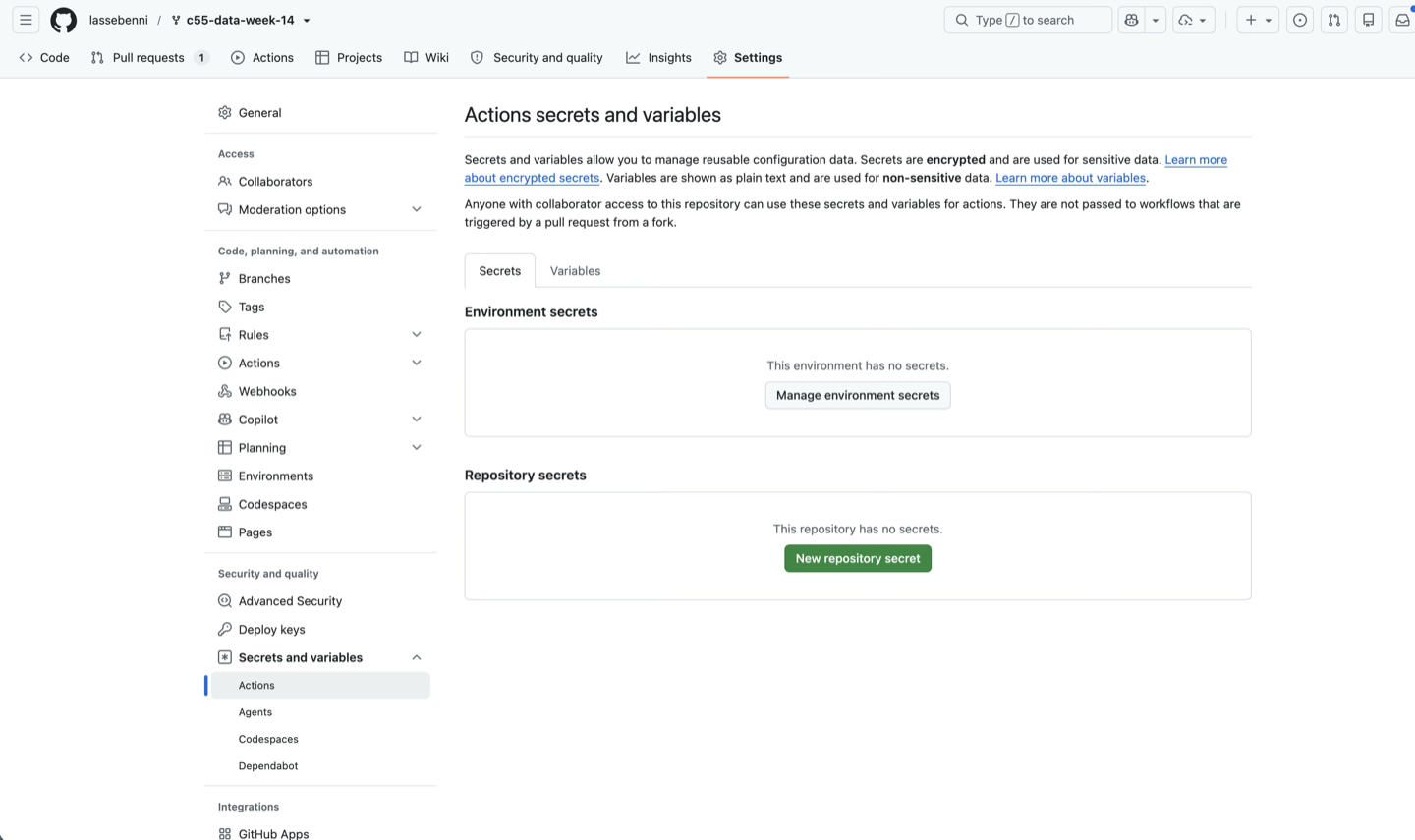Viewport: 1415px width, 840px height.
Task: Open the issues icon in header
Action: pyautogui.click(x=1300, y=20)
